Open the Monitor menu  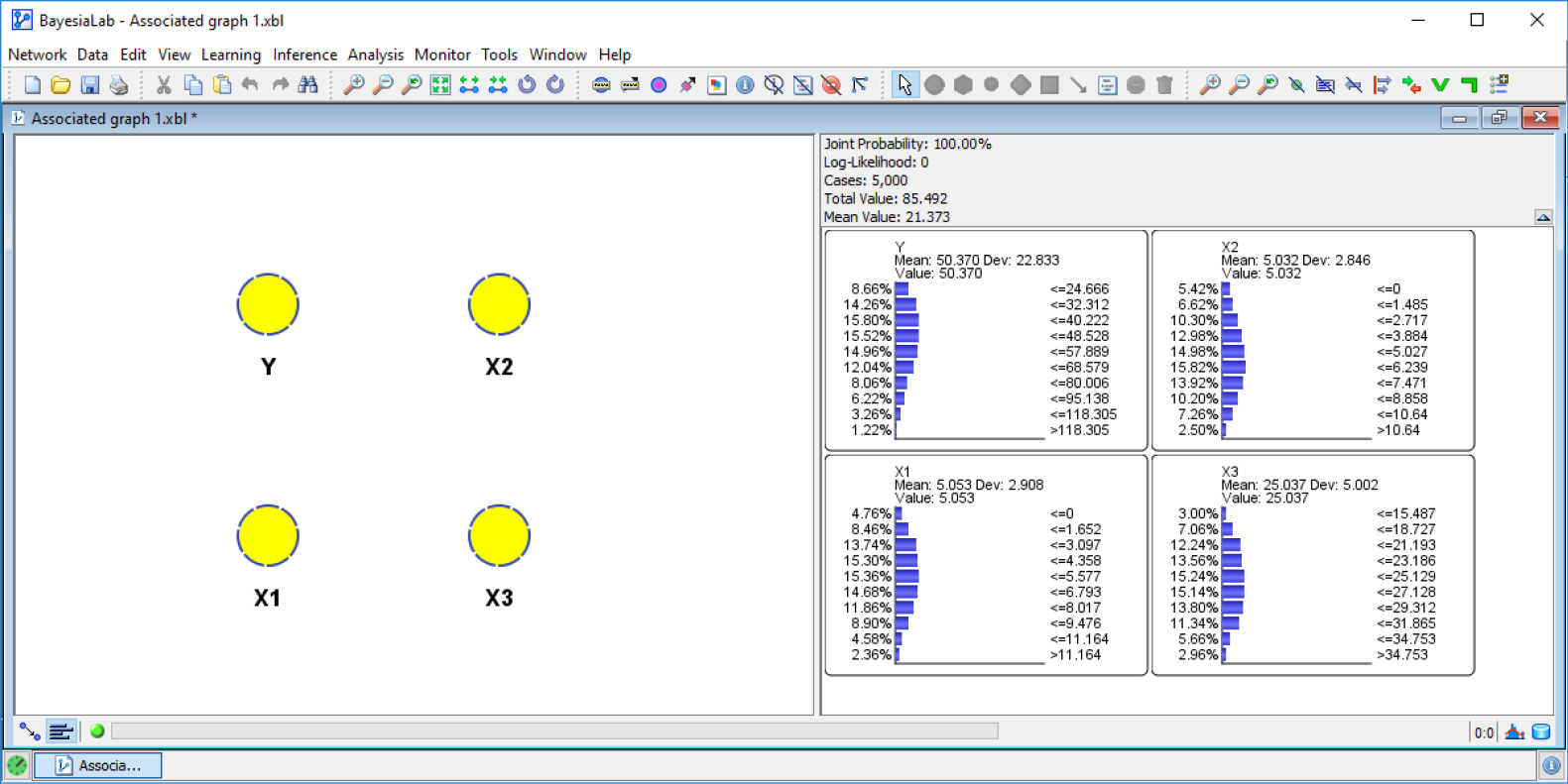click(x=441, y=55)
